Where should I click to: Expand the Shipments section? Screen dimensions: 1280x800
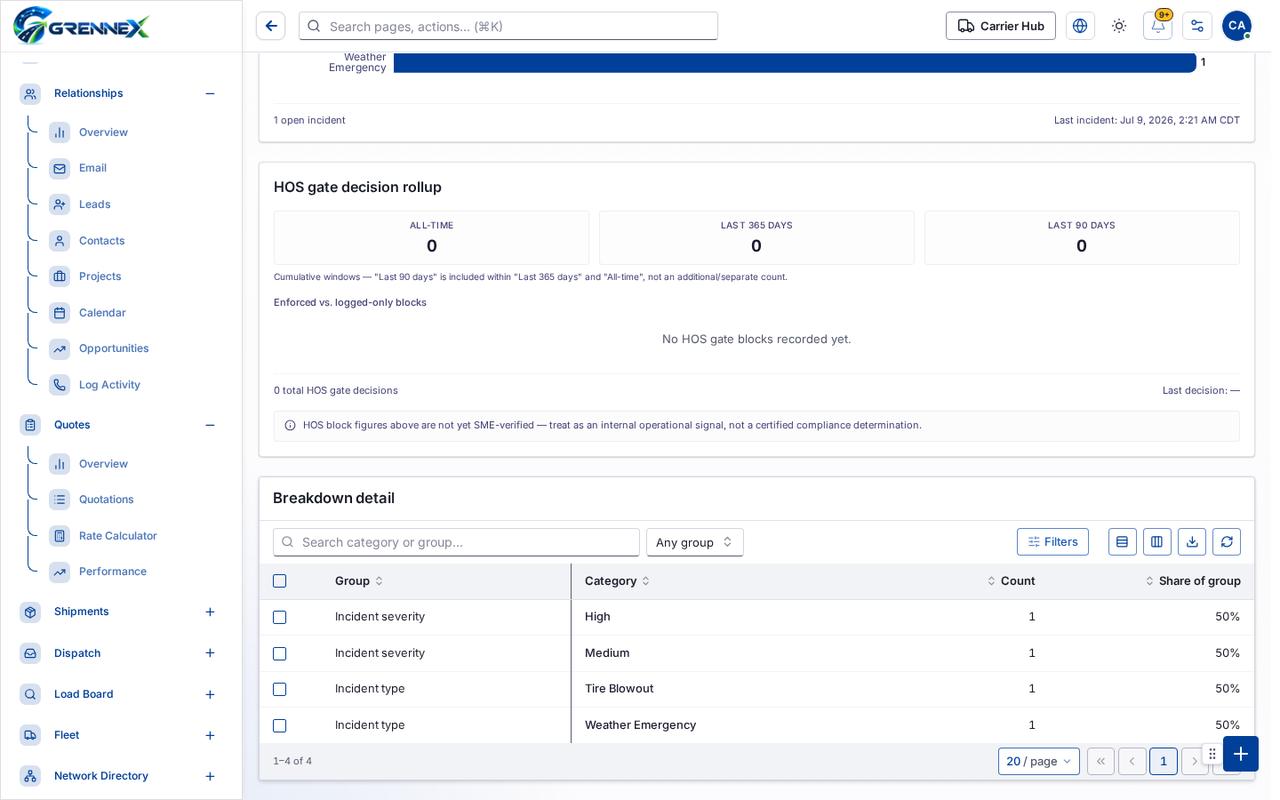(x=210, y=612)
